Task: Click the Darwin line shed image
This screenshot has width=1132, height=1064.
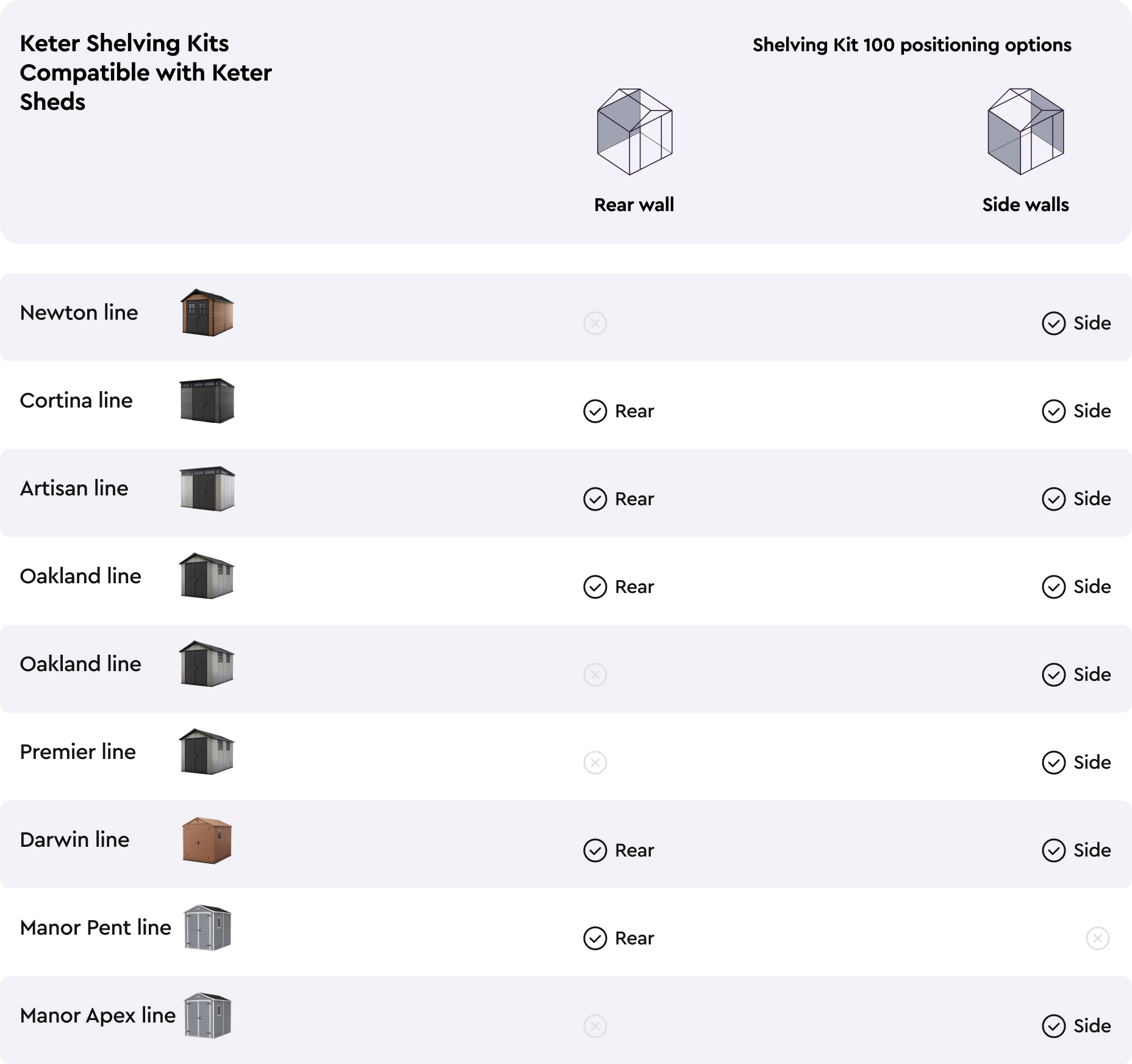Action: coord(207,840)
